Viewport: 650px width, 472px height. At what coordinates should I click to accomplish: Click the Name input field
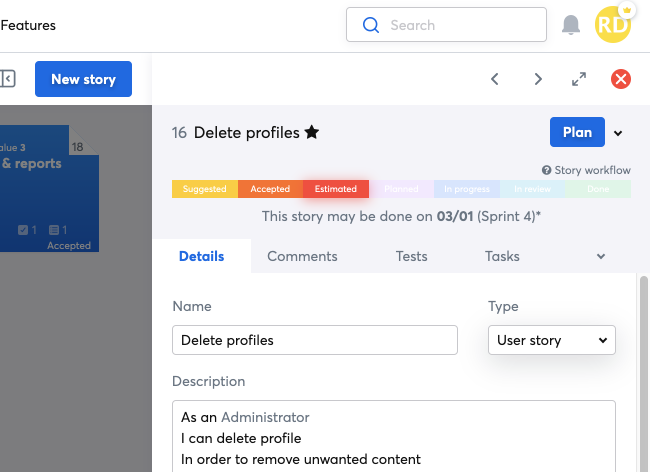click(x=315, y=340)
